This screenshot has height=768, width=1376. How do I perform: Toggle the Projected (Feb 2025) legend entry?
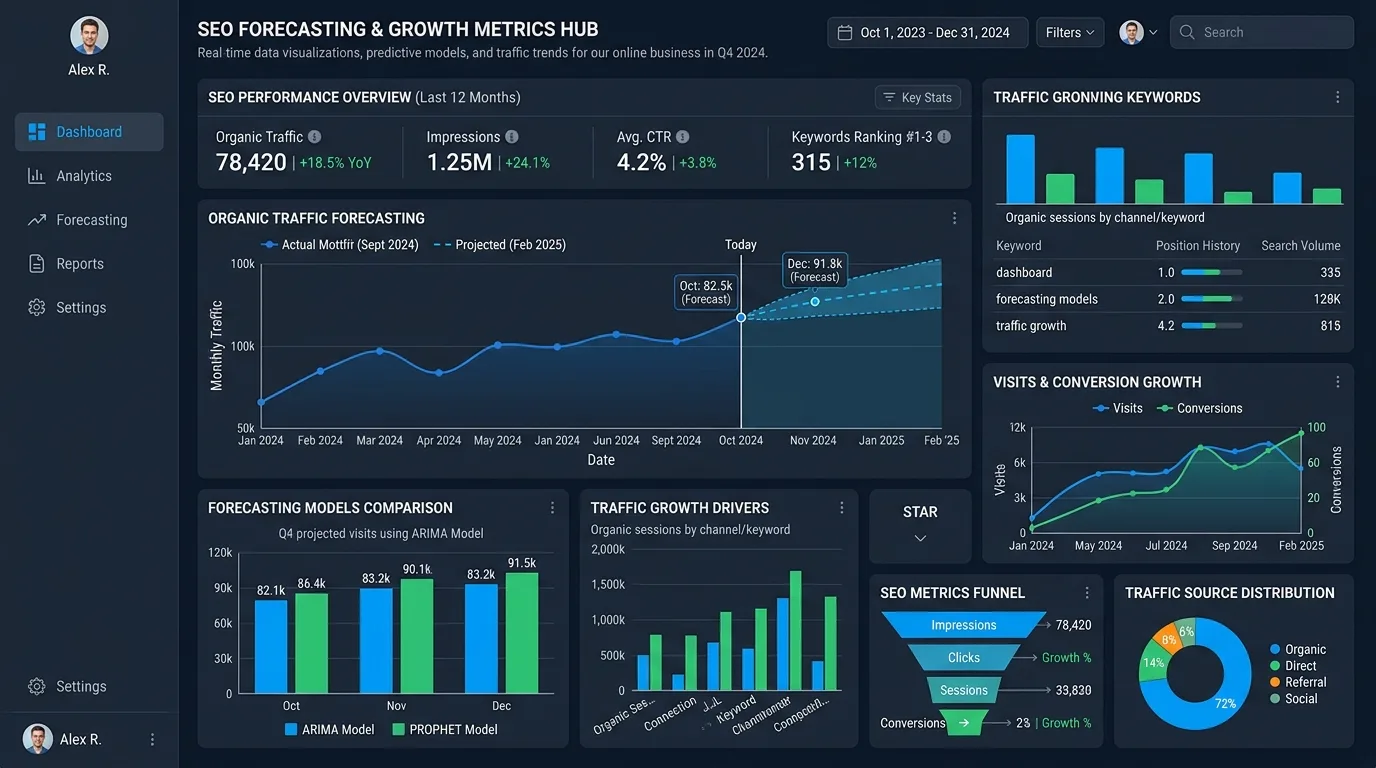coord(499,245)
